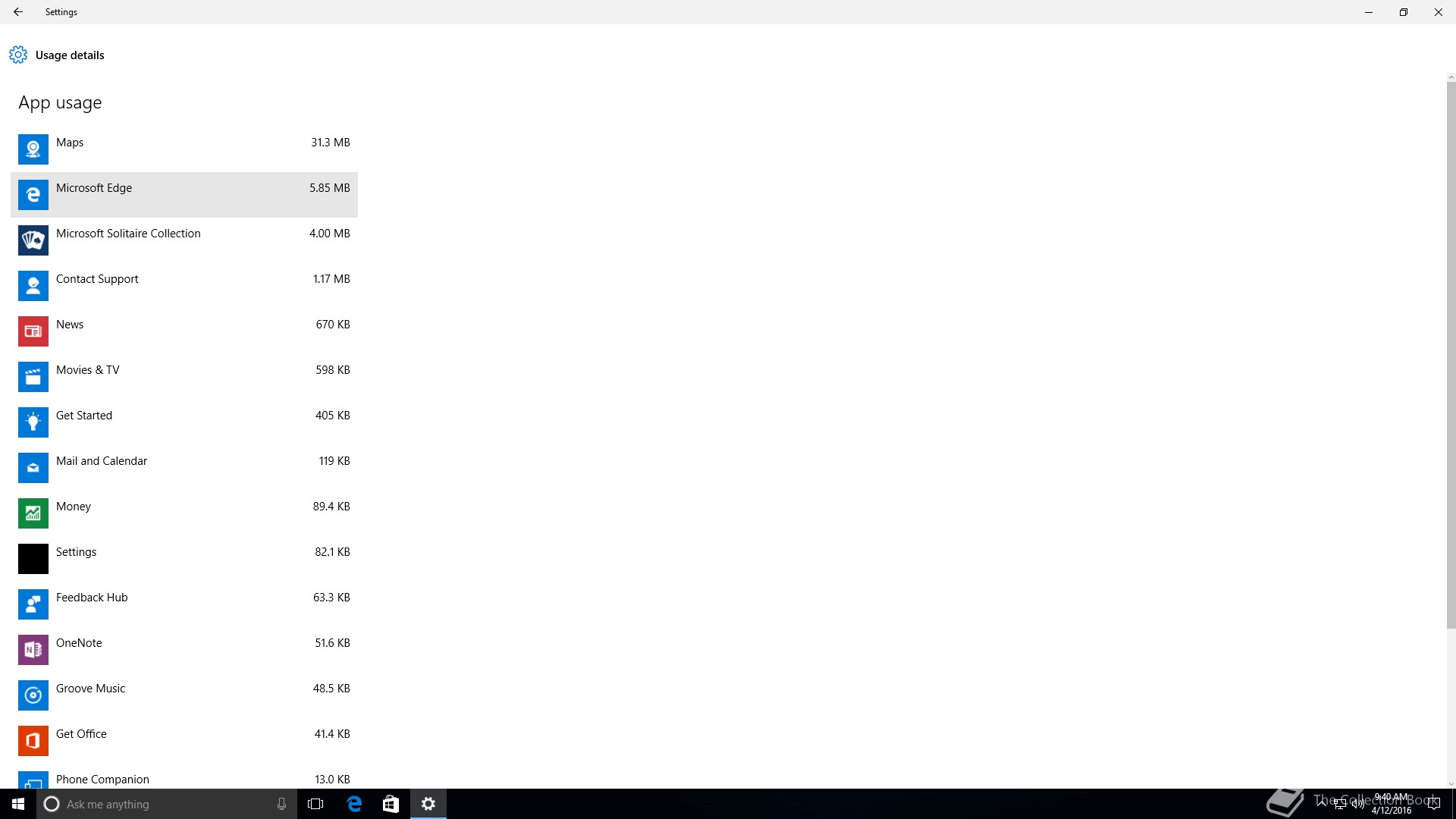Viewport: 1456px width, 819px height.
Task: Click the 5.85 MB usage value
Action: (x=330, y=188)
